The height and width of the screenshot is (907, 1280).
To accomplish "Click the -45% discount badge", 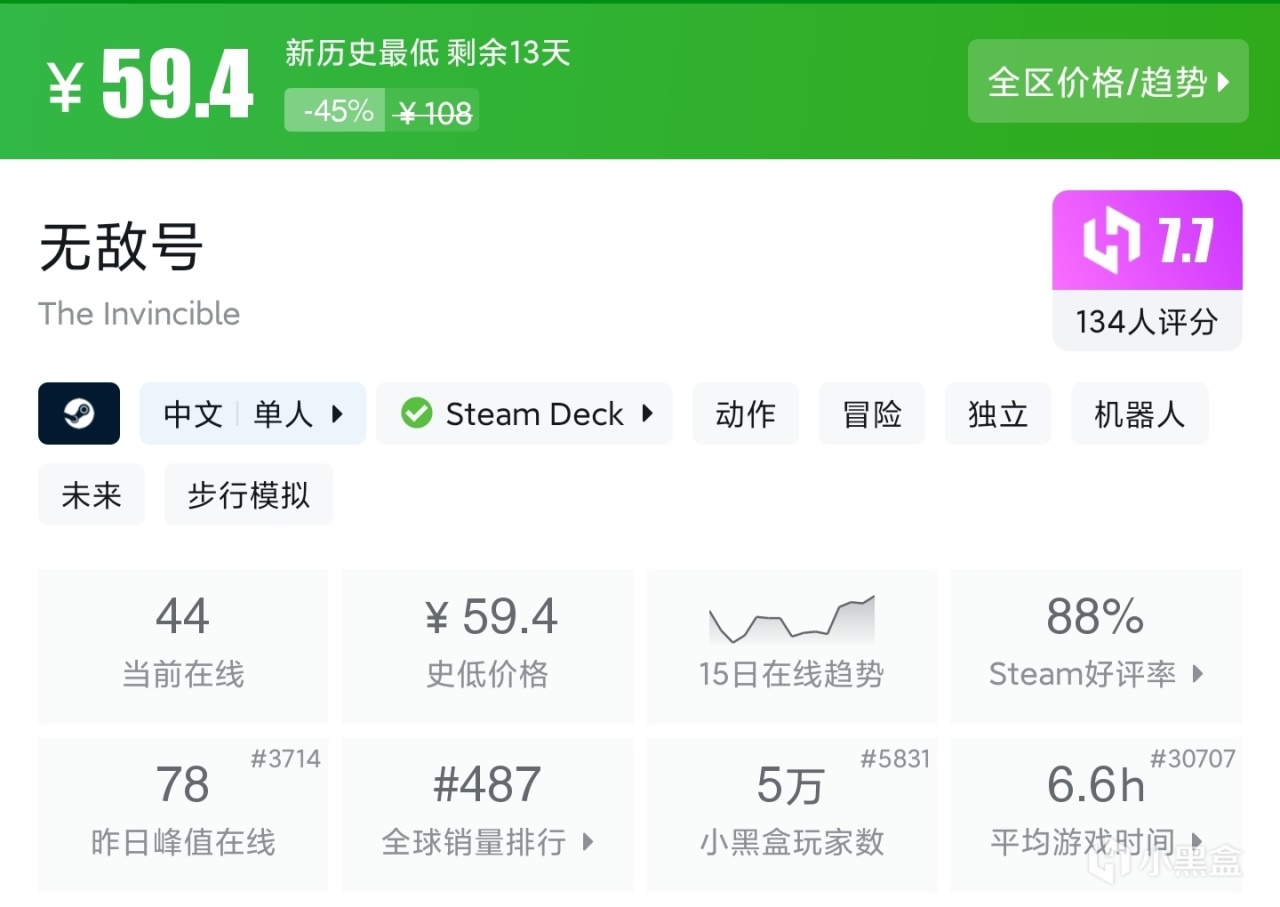I will 336,111.
